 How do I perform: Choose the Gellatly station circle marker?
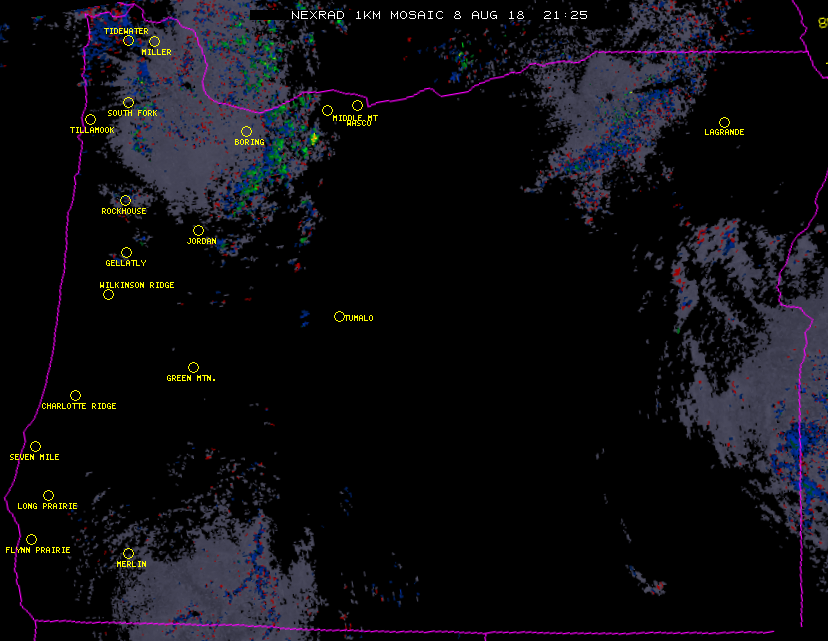click(126, 253)
